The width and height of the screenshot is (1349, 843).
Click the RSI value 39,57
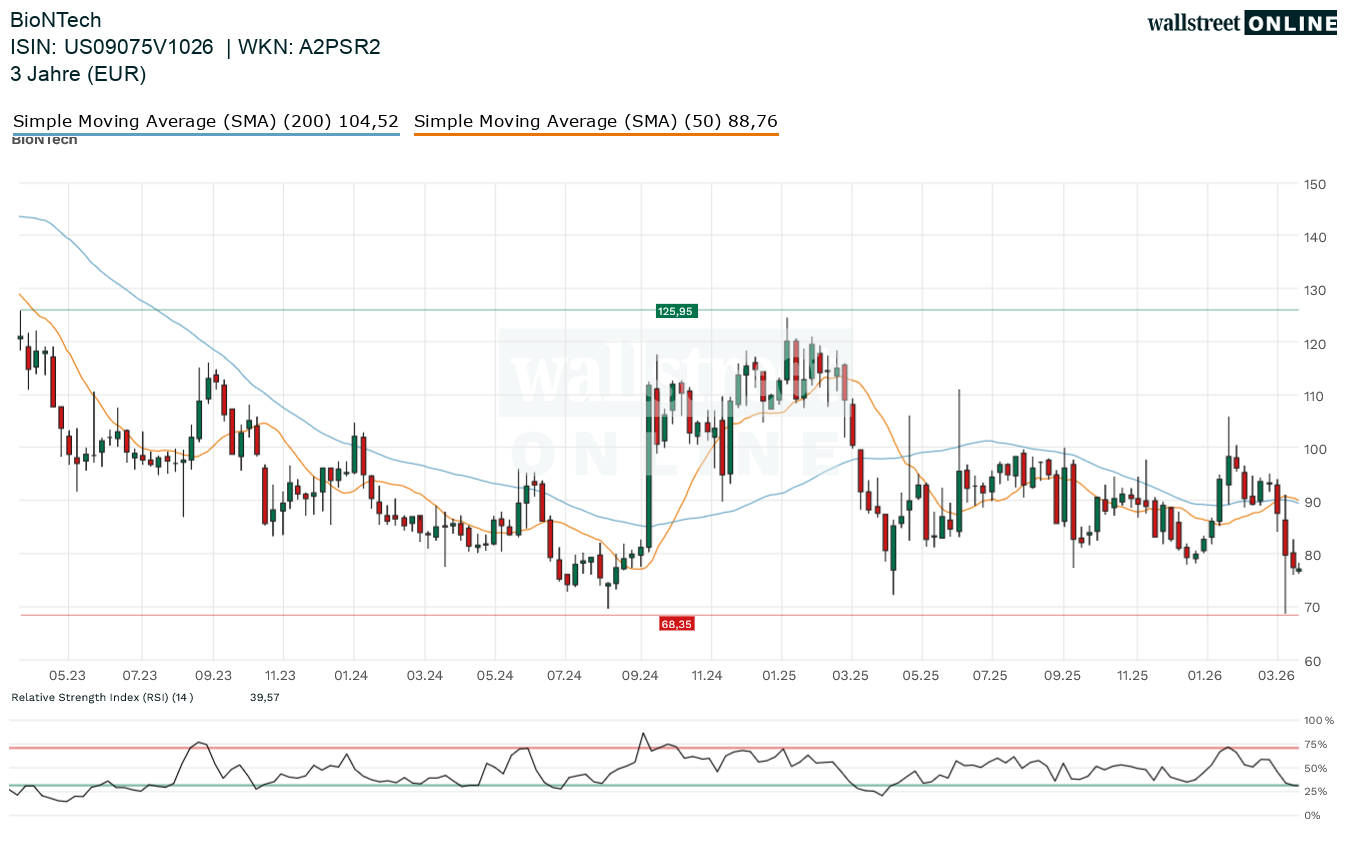point(264,697)
